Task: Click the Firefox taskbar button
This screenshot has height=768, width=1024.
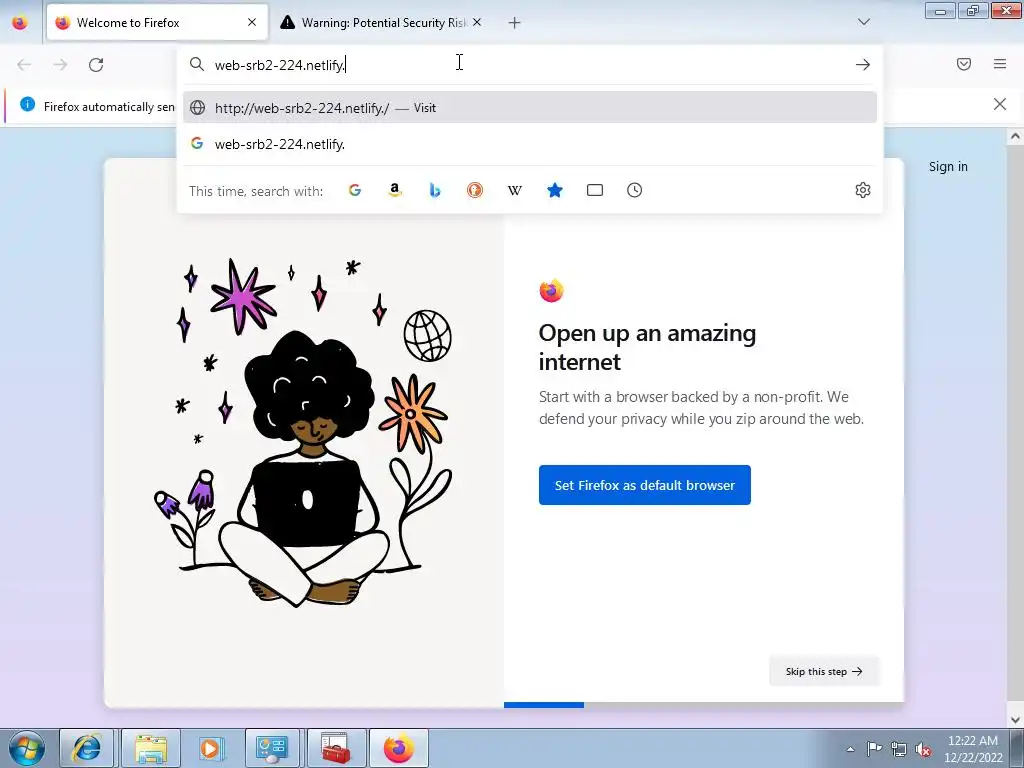Action: 399,748
